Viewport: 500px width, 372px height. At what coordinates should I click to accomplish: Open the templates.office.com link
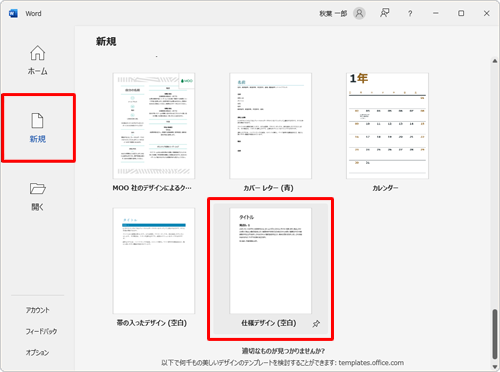click(371, 363)
